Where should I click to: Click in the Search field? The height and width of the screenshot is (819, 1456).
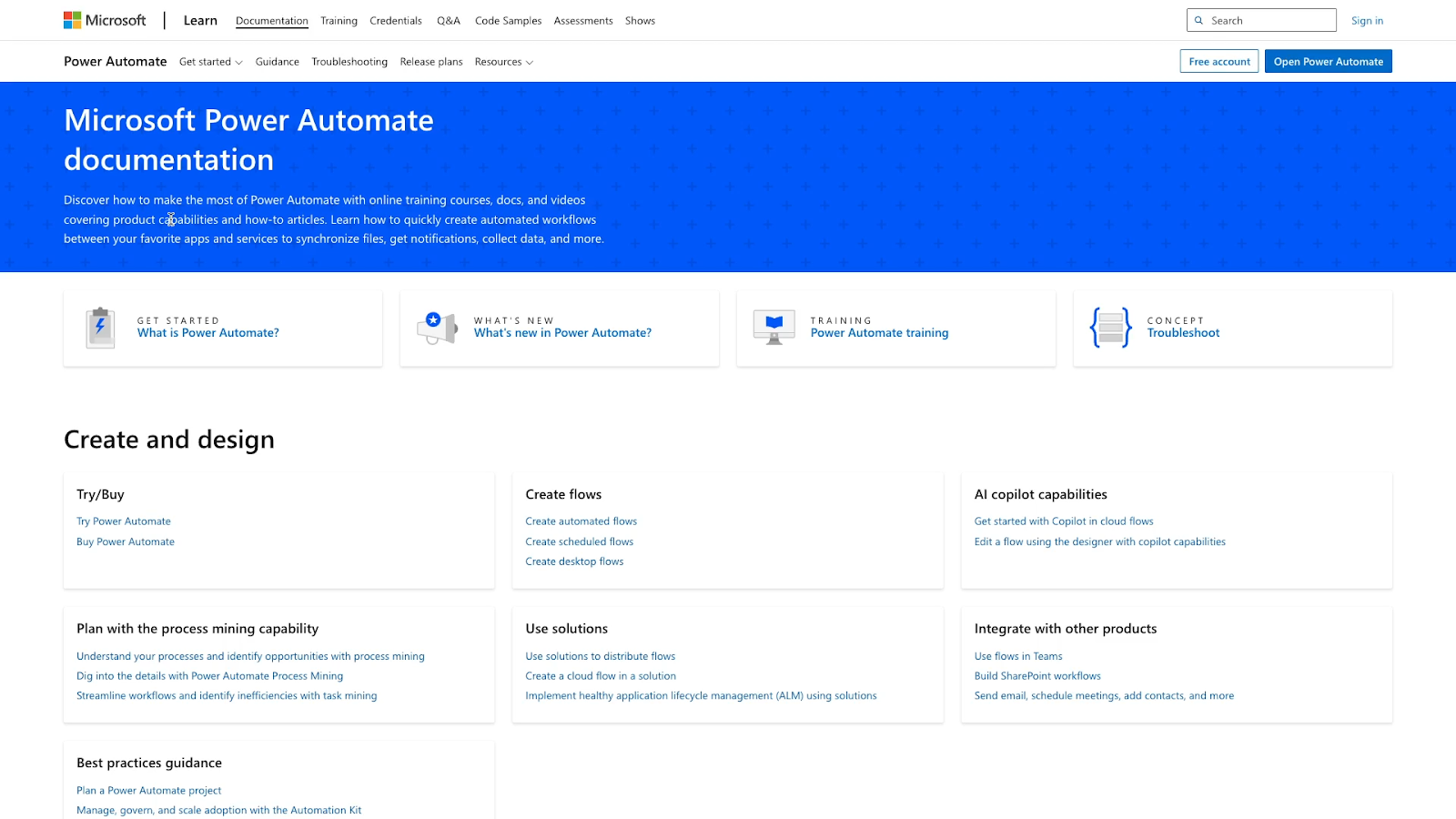1261,20
